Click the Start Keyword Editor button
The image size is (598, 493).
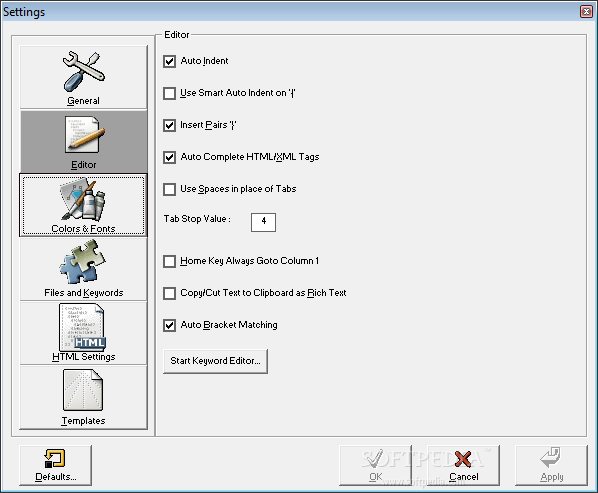click(x=215, y=361)
